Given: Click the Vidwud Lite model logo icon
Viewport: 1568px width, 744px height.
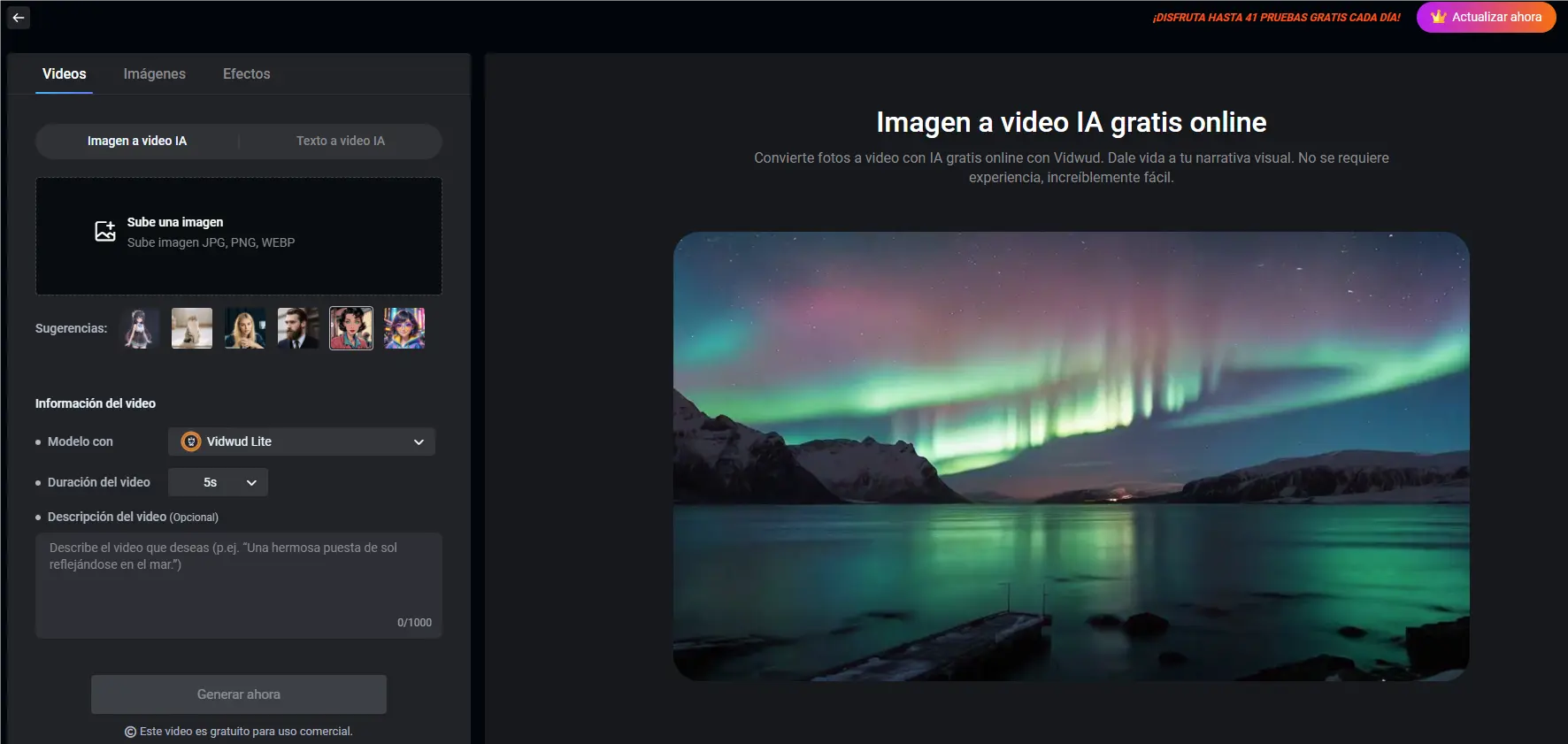Looking at the screenshot, I should [x=191, y=441].
